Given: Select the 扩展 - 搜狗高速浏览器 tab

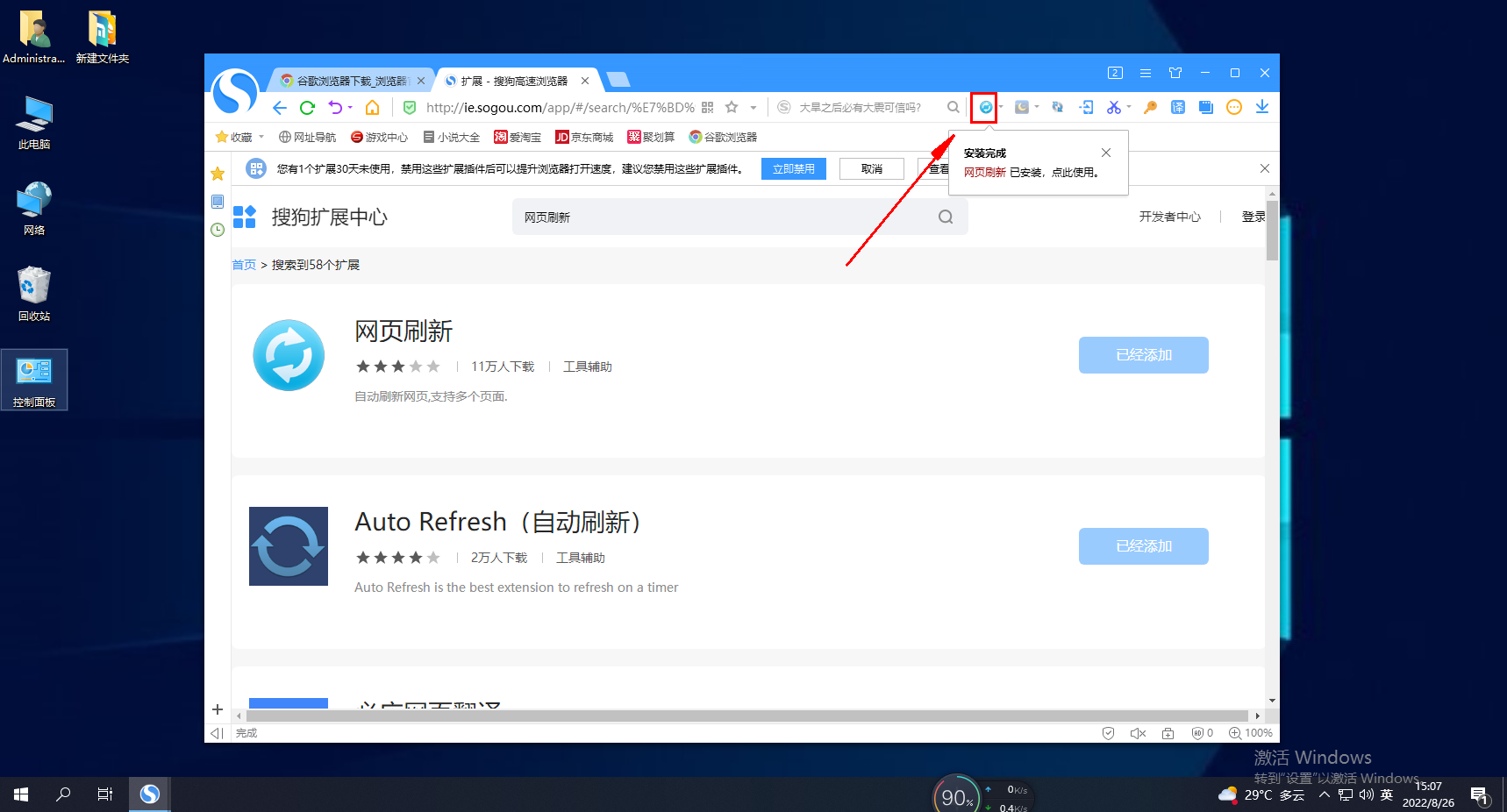Looking at the screenshot, I should (516, 81).
